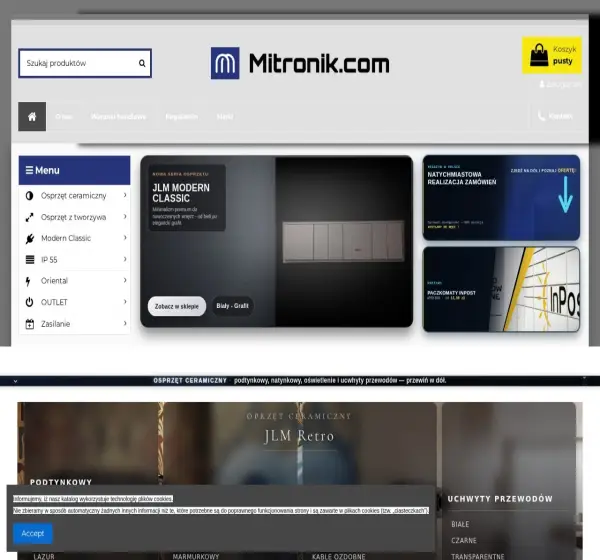Open the Koszyk shopping bag cart
This screenshot has width=600, height=560.
coord(552,55)
